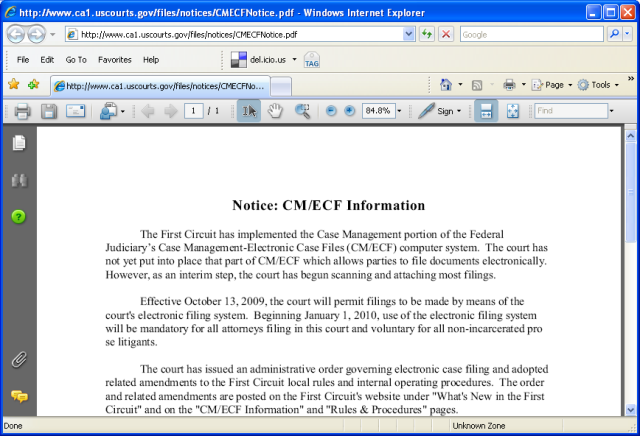Open the Favorites menu
This screenshot has width=640, height=436.
point(114,60)
